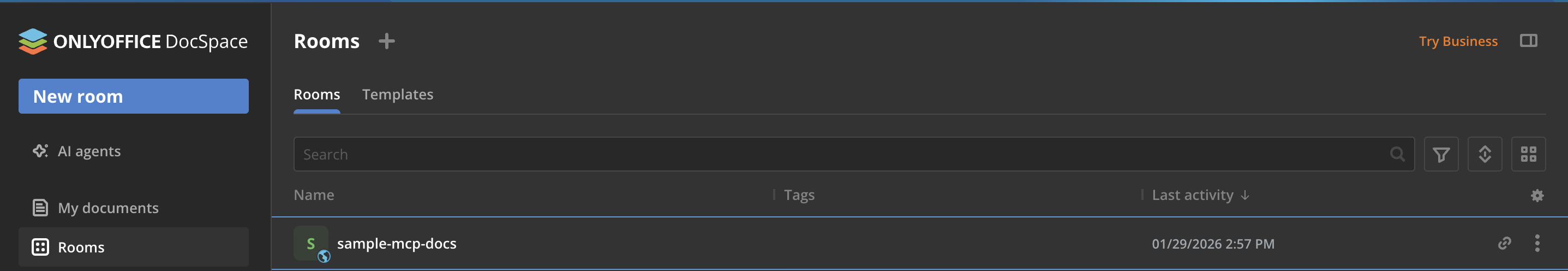Image resolution: width=1568 pixels, height=271 pixels.
Task: Open the sample-mcp-docs room icon
Action: pyautogui.click(x=310, y=244)
